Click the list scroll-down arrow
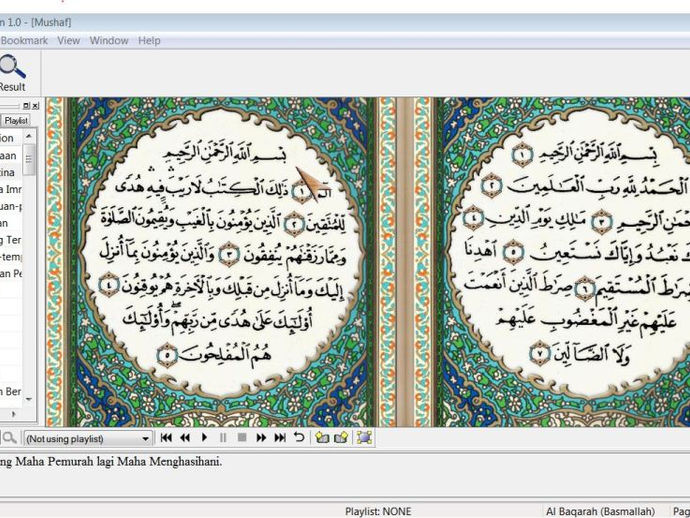This screenshot has height=518, width=690. pyautogui.click(x=29, y=399)
